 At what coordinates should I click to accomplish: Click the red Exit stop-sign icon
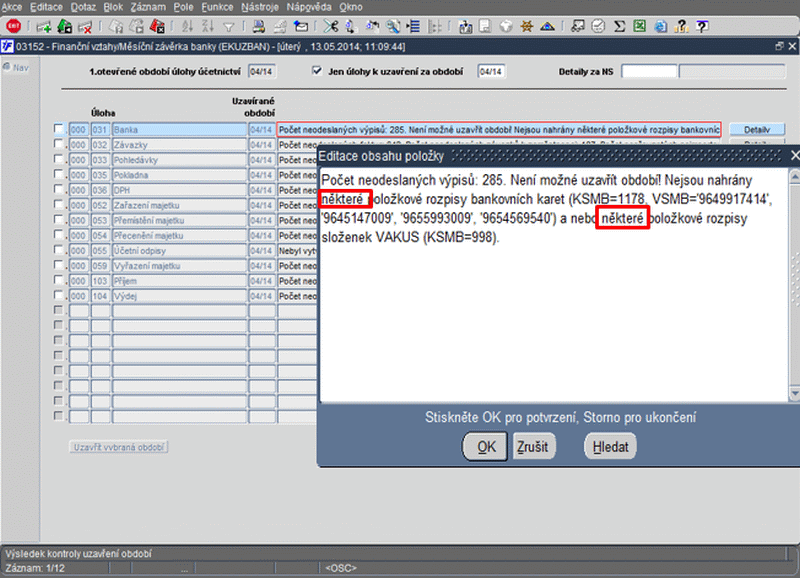click(13, 26)
